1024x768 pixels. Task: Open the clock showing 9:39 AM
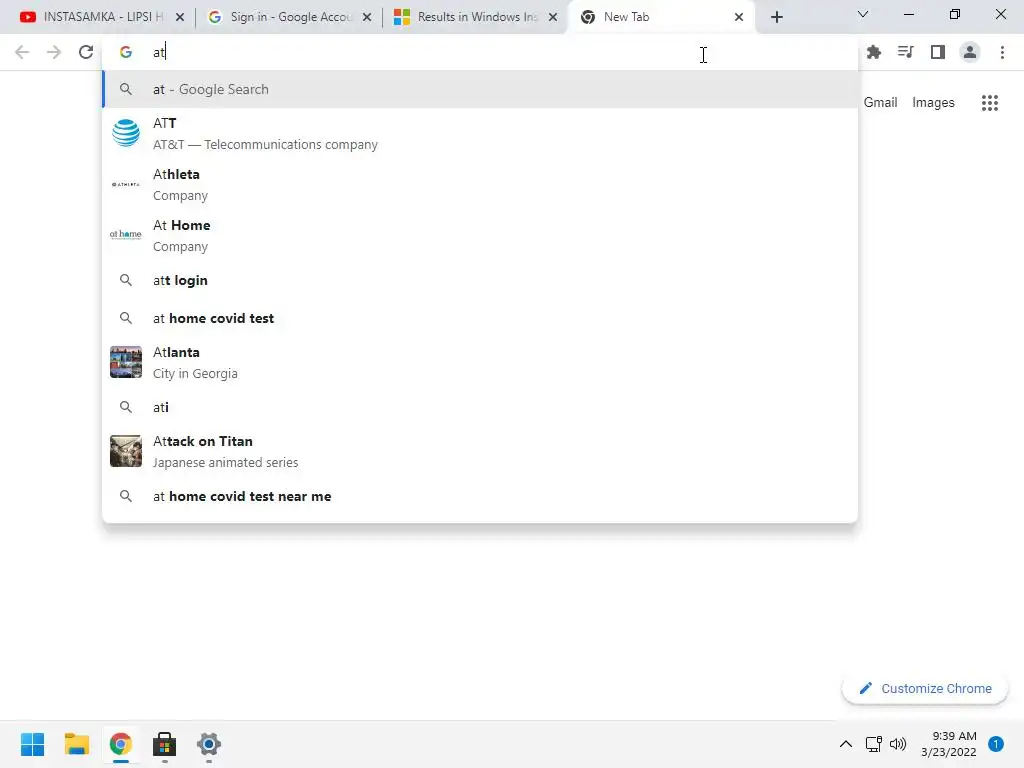point(949,744)
